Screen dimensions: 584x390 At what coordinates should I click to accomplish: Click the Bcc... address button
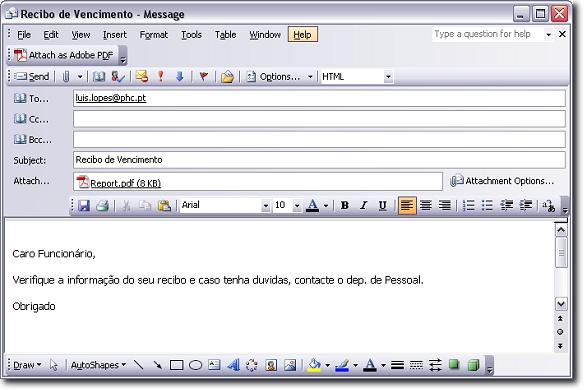32,140
